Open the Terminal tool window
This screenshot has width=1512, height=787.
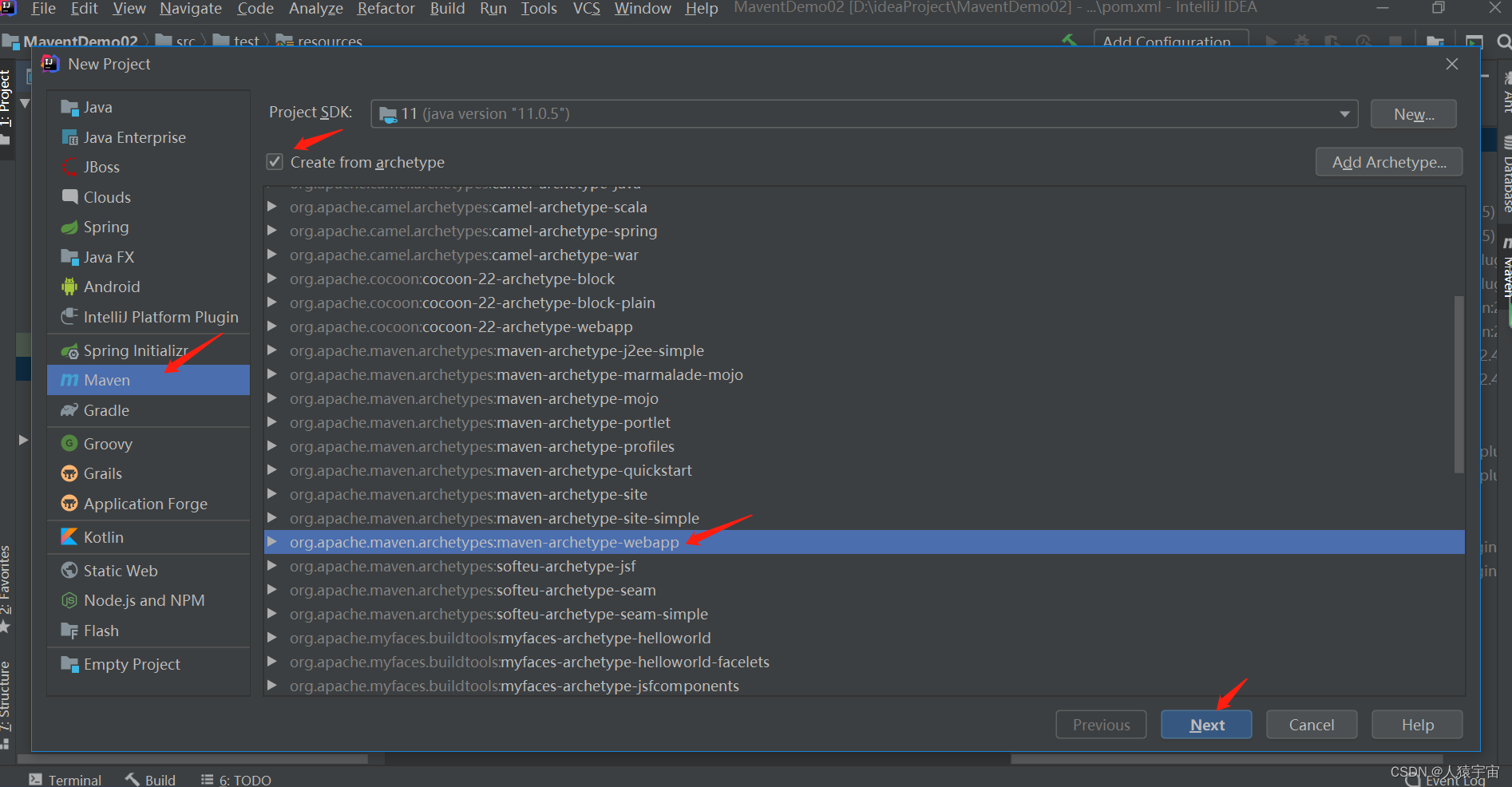click(x=65, y=780)
